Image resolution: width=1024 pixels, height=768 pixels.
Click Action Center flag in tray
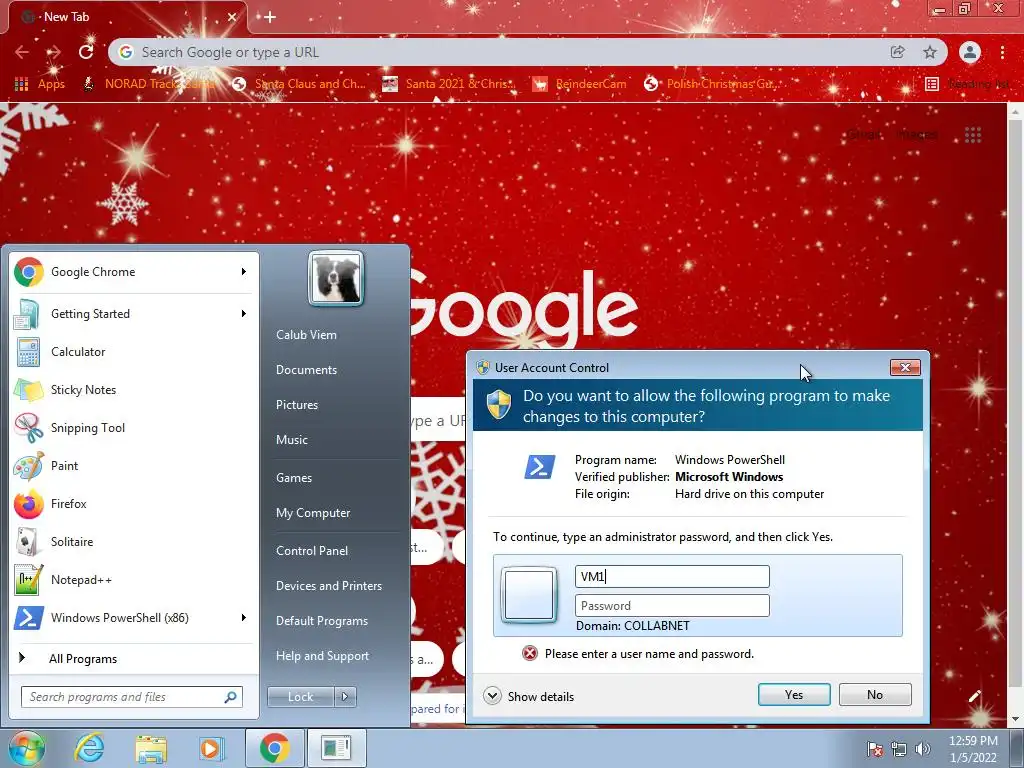pyautogui.click(x=875, y=749)
